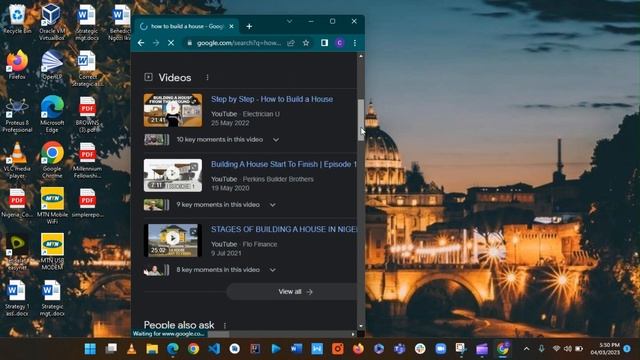The image size is (640, 360).
Task: Play the Perkins Builder Brothers thumbnail
Action: coord(173,175)
